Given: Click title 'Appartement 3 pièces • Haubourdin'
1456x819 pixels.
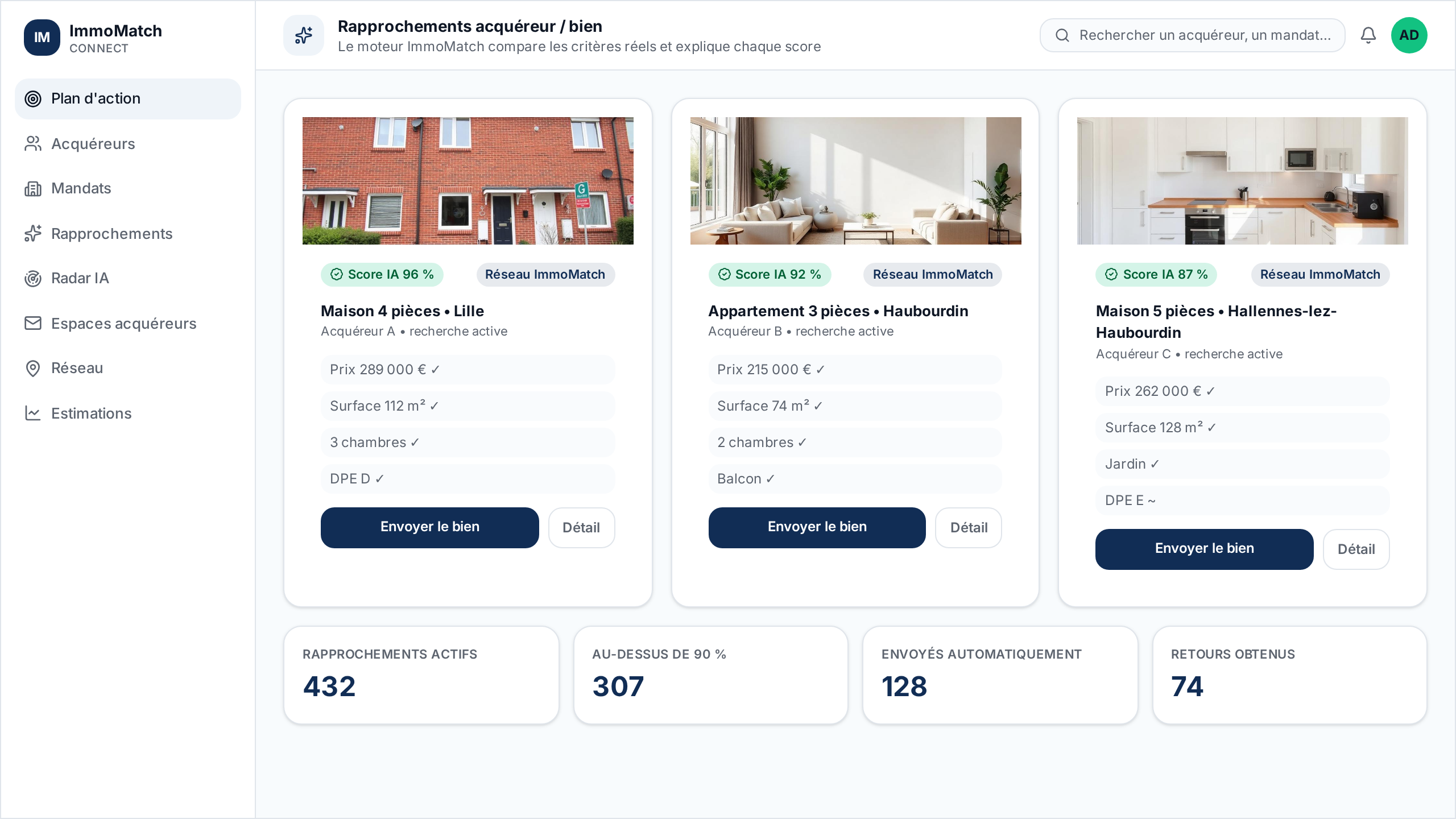Looking at the screenshot, I should coord(838,311).
